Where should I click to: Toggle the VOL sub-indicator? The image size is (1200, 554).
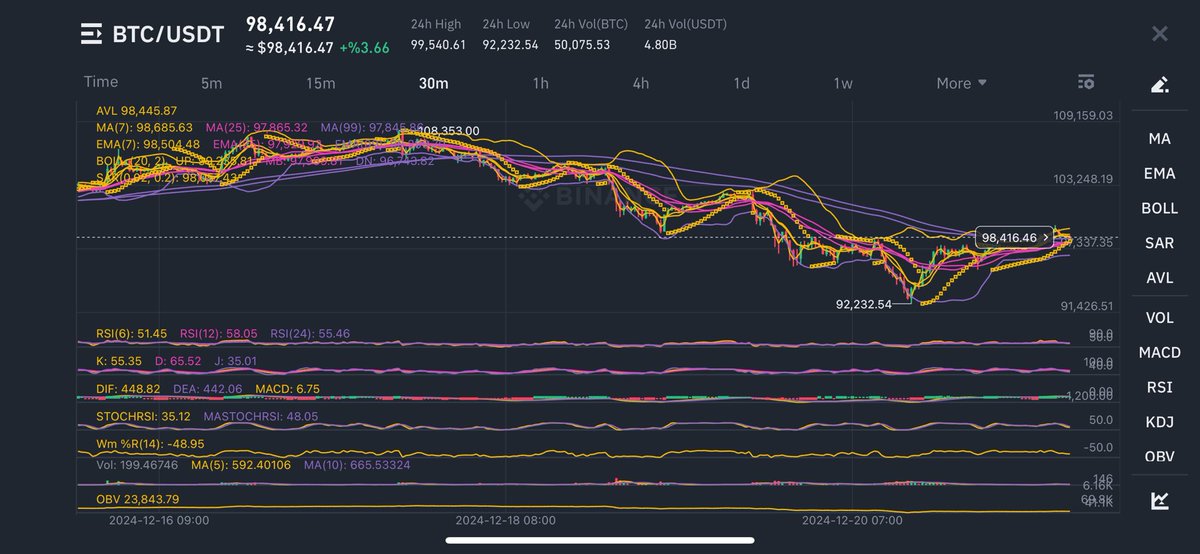pos(1159,318)
